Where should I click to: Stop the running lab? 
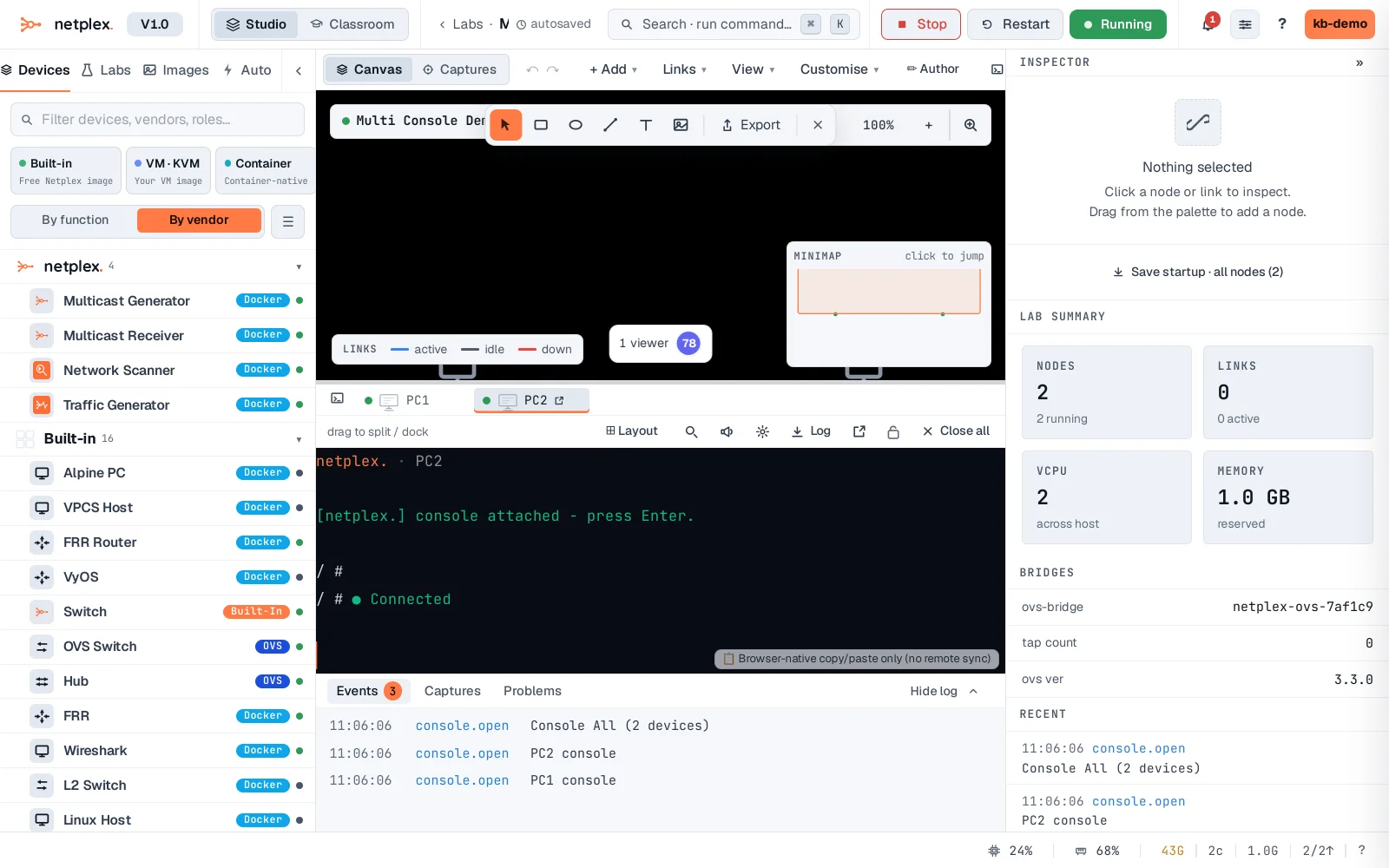coord(921,24)
